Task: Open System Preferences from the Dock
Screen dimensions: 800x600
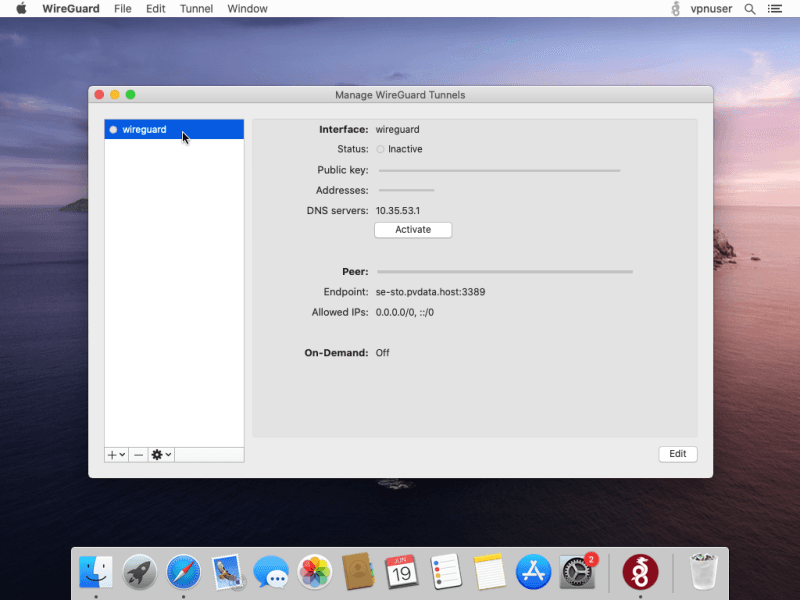Action: click(578, 572)
